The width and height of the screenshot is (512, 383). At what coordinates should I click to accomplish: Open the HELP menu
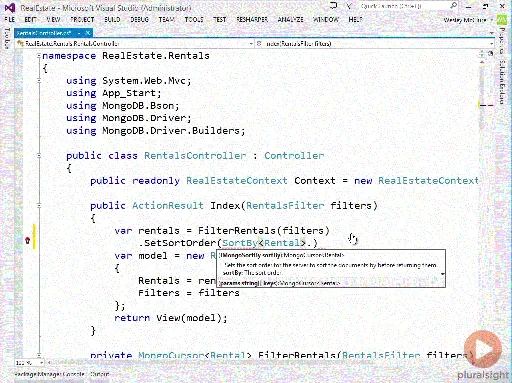pos(355,19)
